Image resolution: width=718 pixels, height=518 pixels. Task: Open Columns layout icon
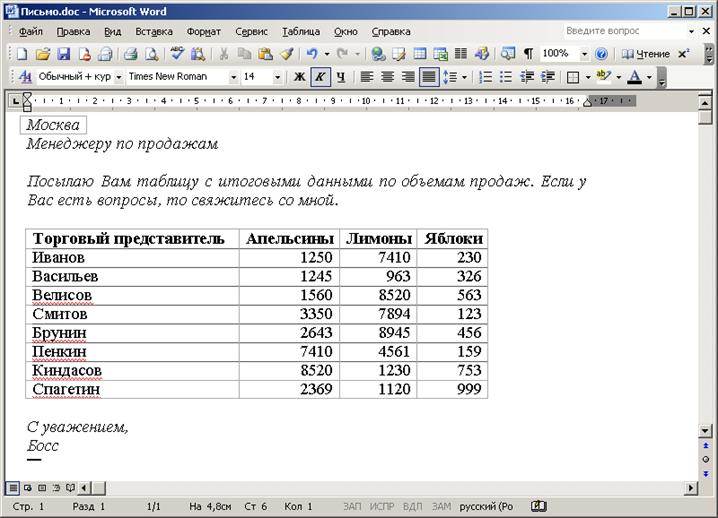(461, 54)
